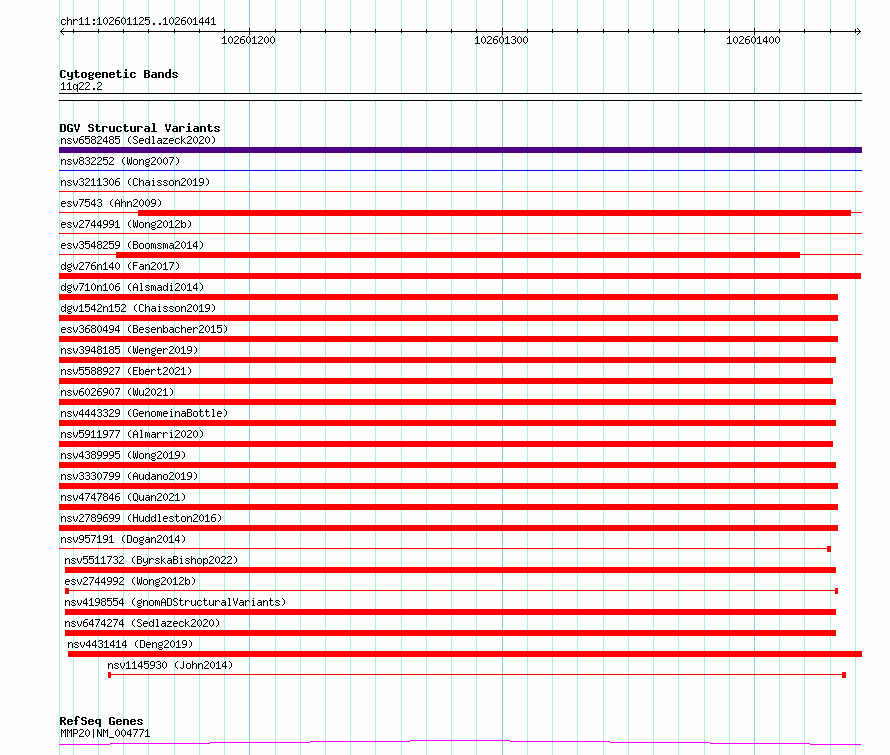Click the purple nsv6582485 variant bar

[460, 150]
